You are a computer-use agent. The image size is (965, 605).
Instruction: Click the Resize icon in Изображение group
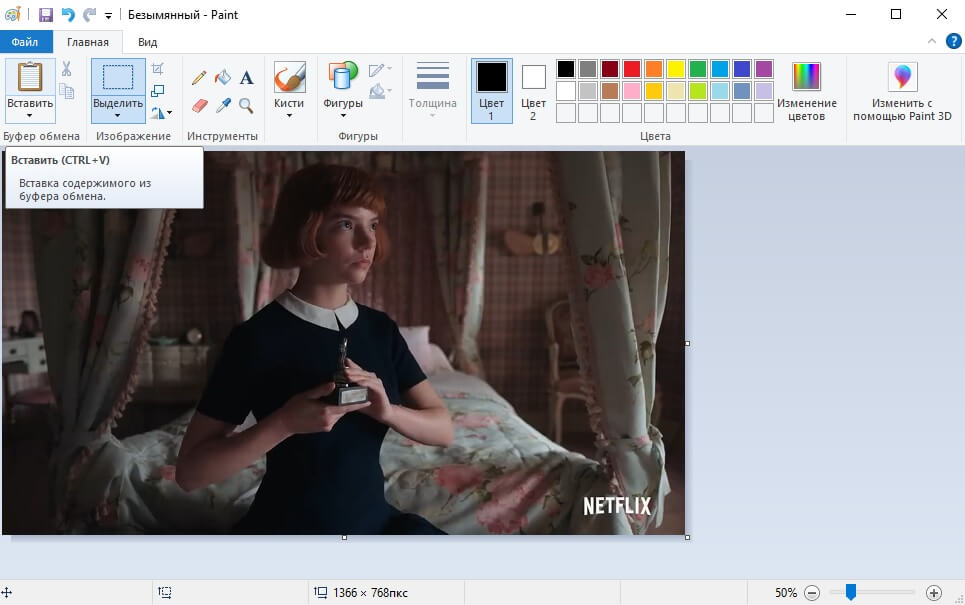[x=156, y=90]
